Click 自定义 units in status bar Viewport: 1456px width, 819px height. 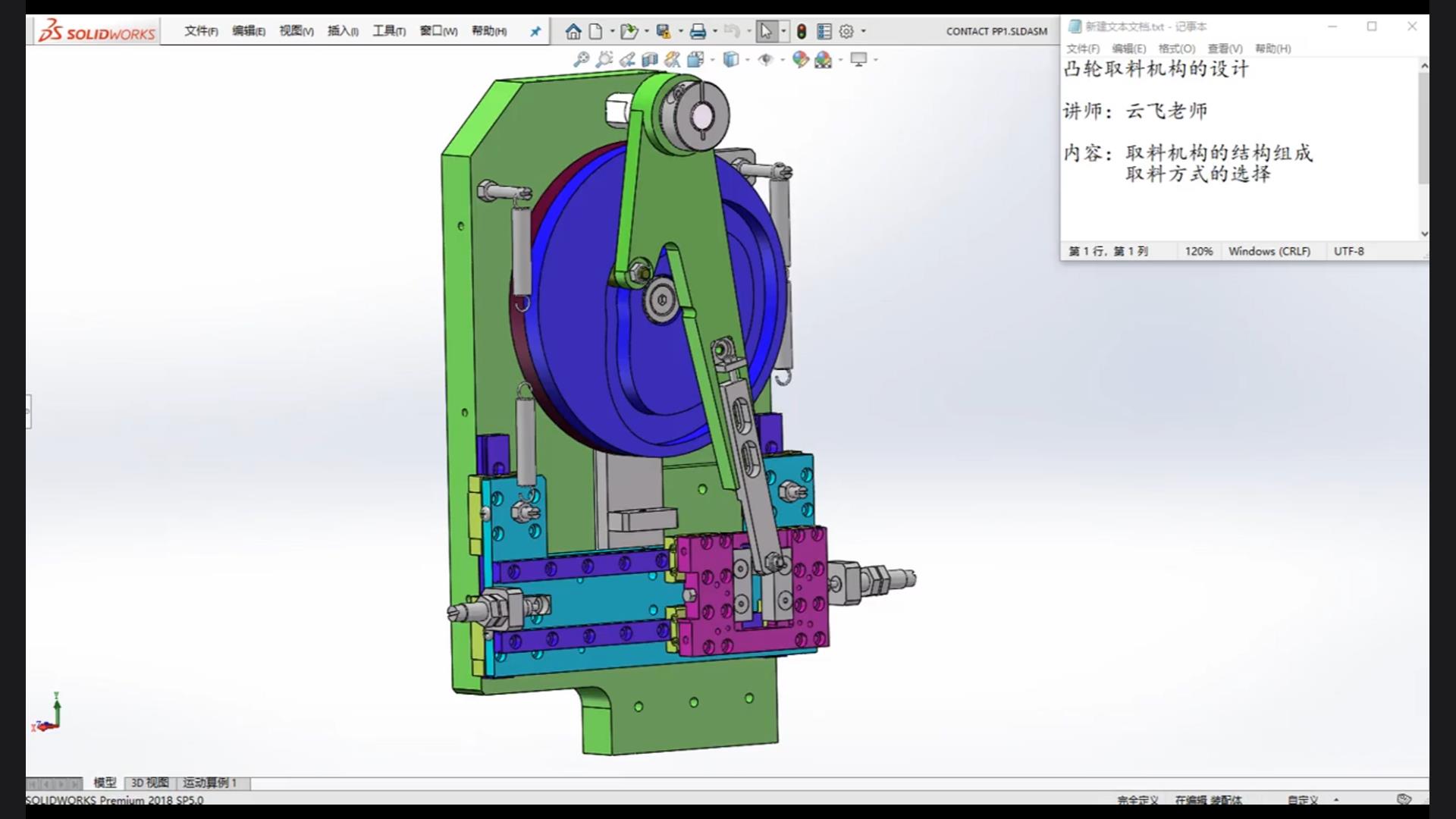coord(1303,800)
